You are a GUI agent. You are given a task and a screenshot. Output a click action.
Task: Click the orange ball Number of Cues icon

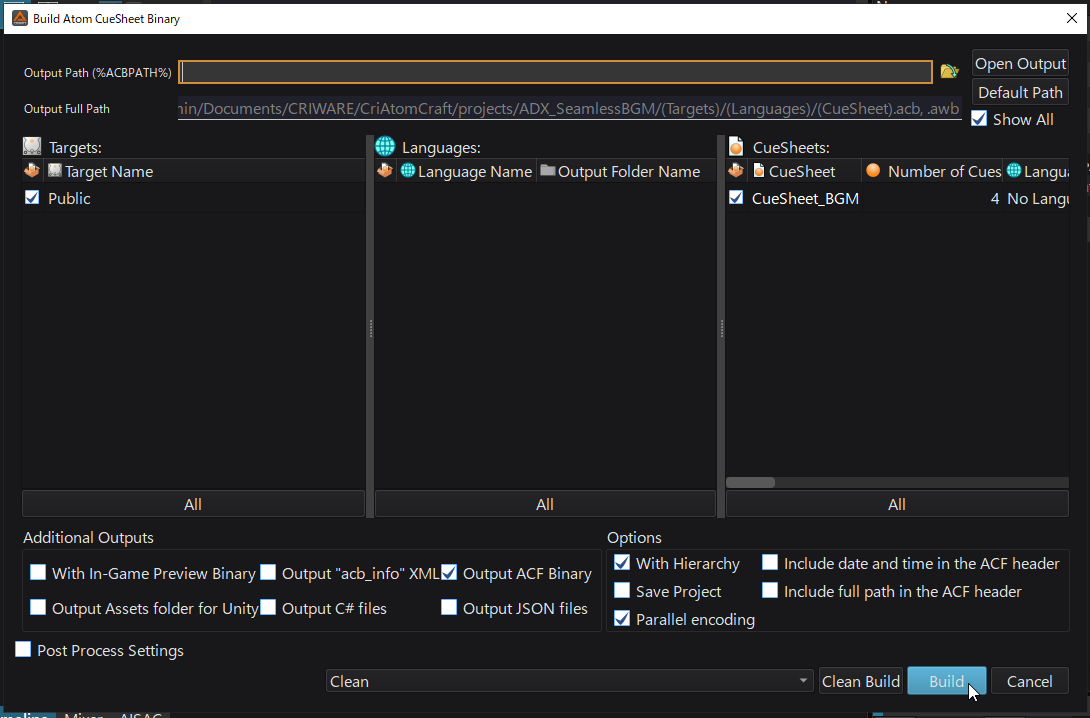point(873,171)
